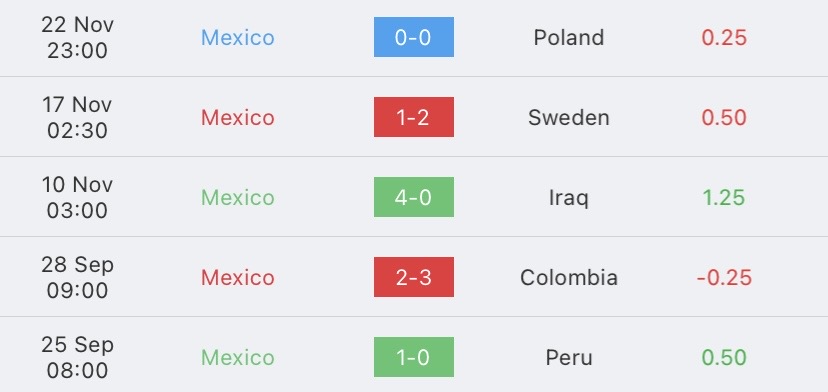The height and width of the screenshot is (392, 828).
Task: Open the red 1-2 score badge
Action: click(413, 117)
